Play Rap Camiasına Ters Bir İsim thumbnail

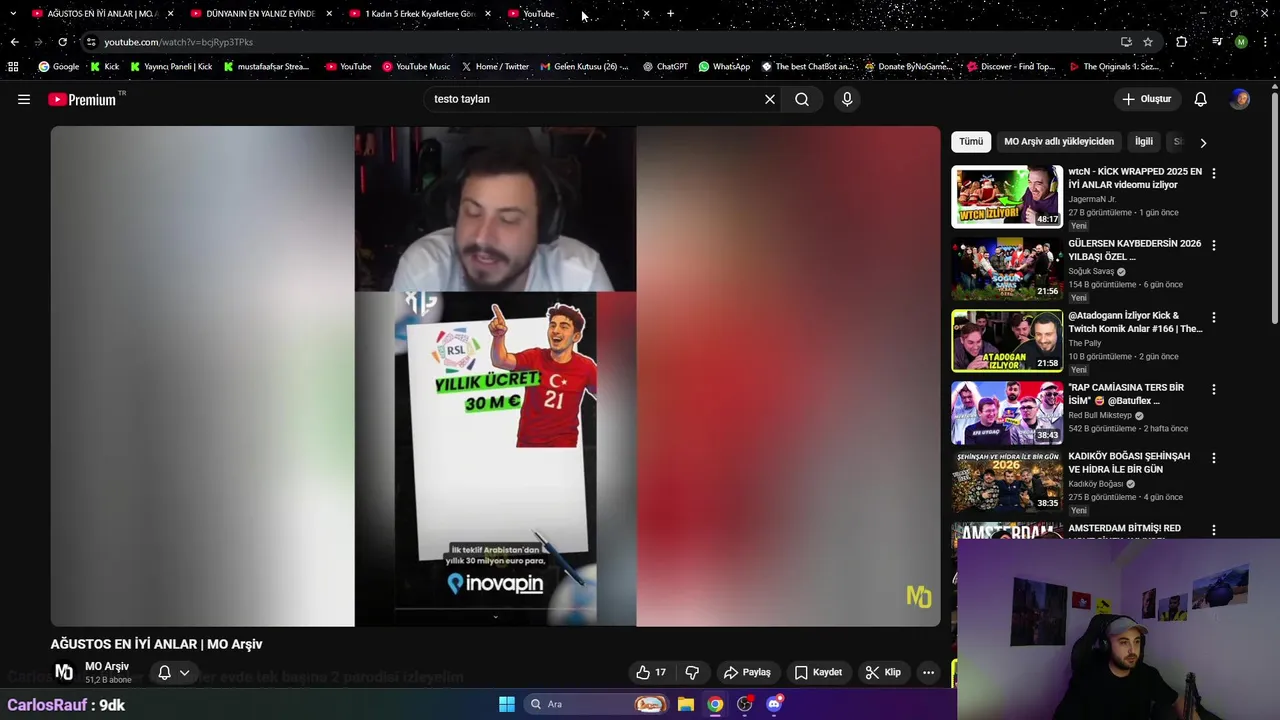pos(1007,412)
